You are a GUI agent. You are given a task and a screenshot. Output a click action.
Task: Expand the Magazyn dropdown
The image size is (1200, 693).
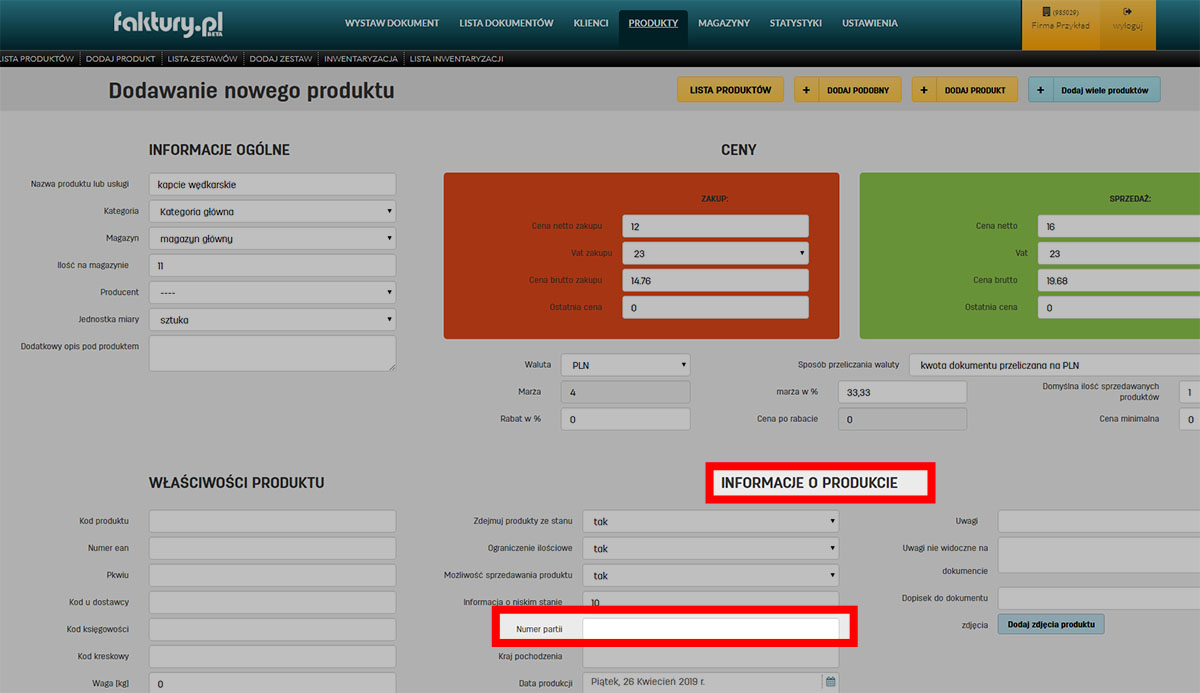pos(272,239)
